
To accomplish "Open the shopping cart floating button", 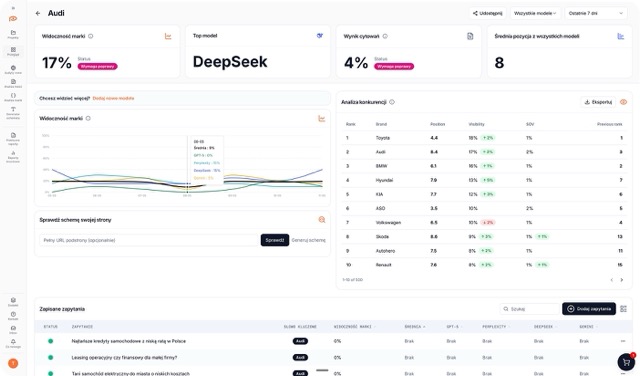I will [x=626, y=362].
